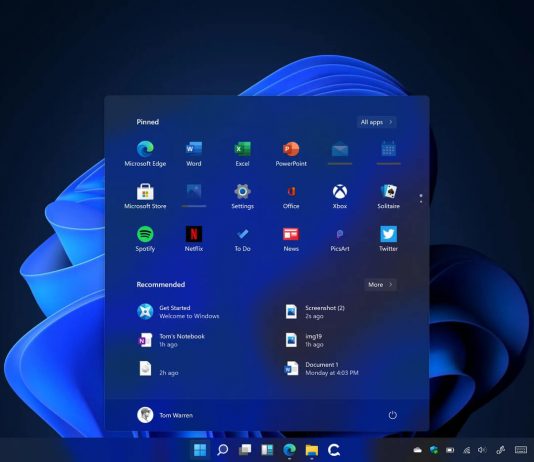Click the volume speaker tray icon
534x462 pixels.
pos(482,450)
